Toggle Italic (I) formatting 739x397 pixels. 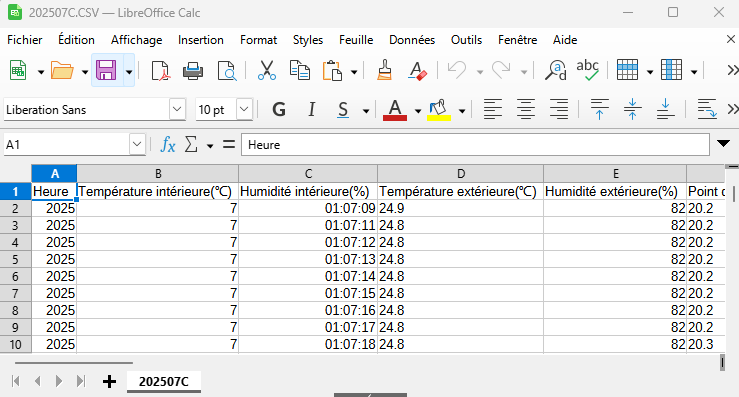click(x=311, y=110)
